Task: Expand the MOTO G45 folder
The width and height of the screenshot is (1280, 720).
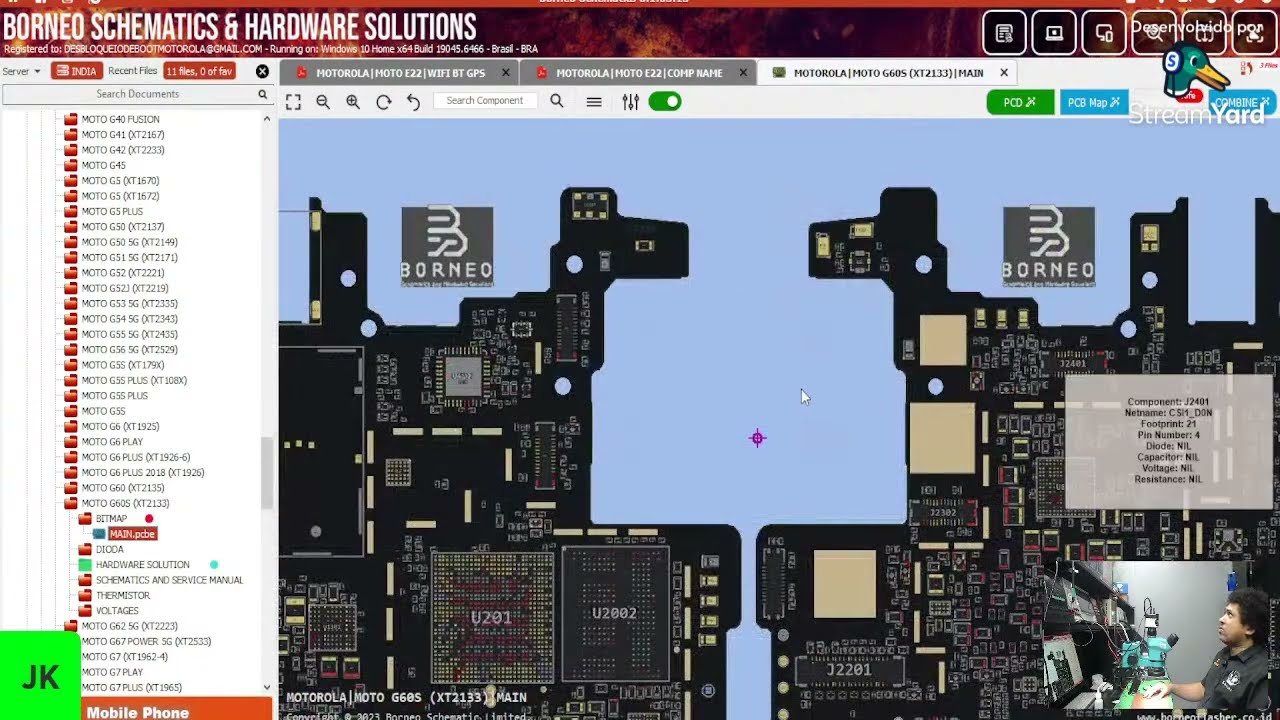Action: [x=103, y=165]
